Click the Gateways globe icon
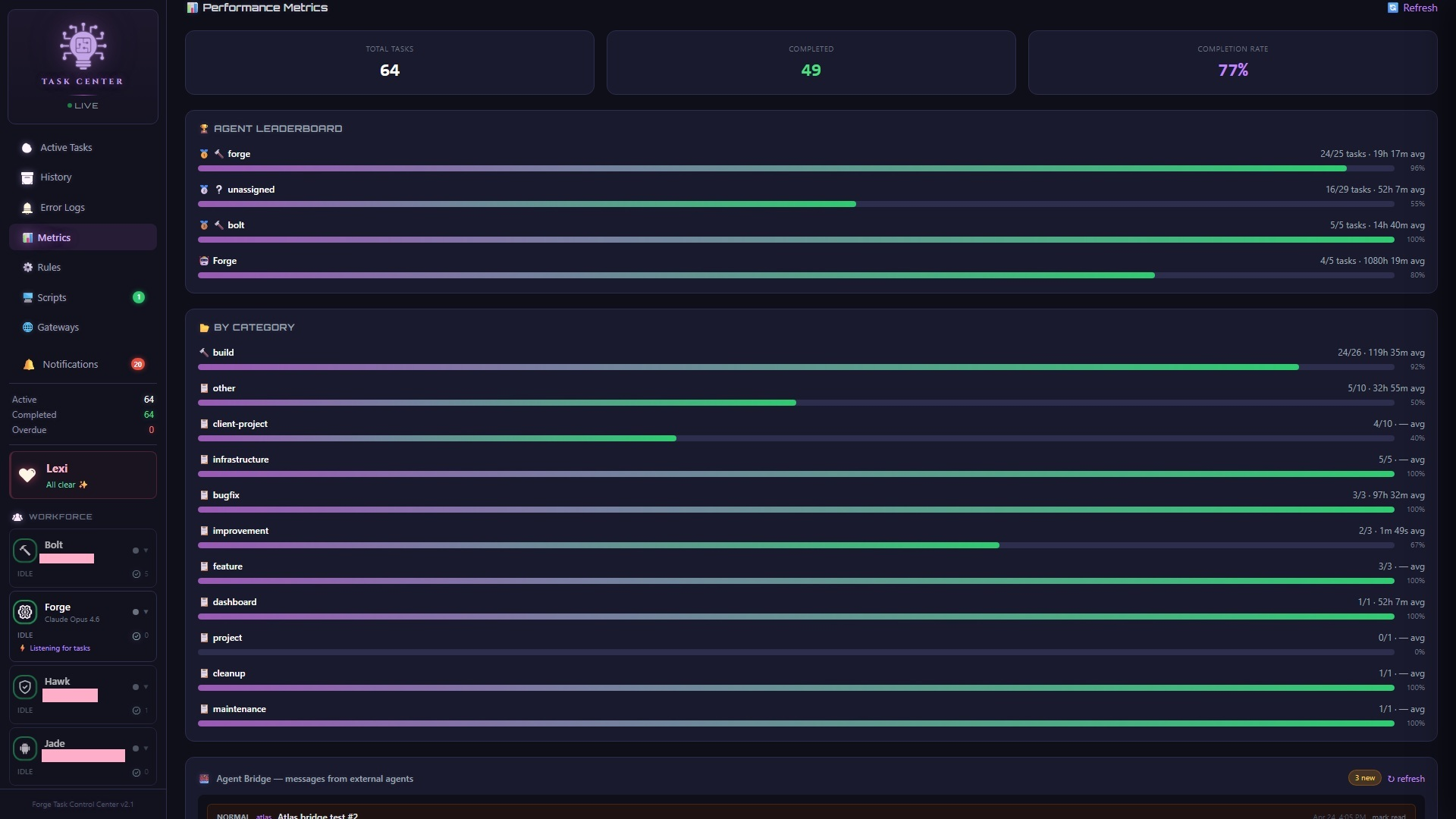The height and width of the screenshot is (819, 1456). pos(28,328)
